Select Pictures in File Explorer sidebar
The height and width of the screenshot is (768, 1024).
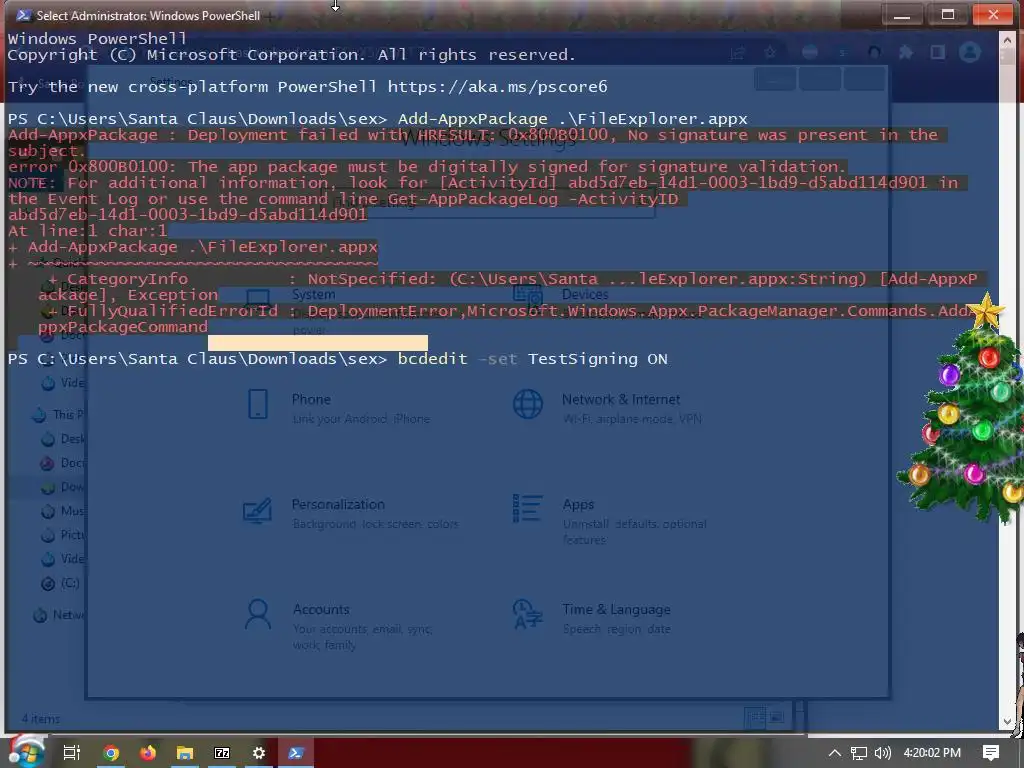click(x=63, y=535)
